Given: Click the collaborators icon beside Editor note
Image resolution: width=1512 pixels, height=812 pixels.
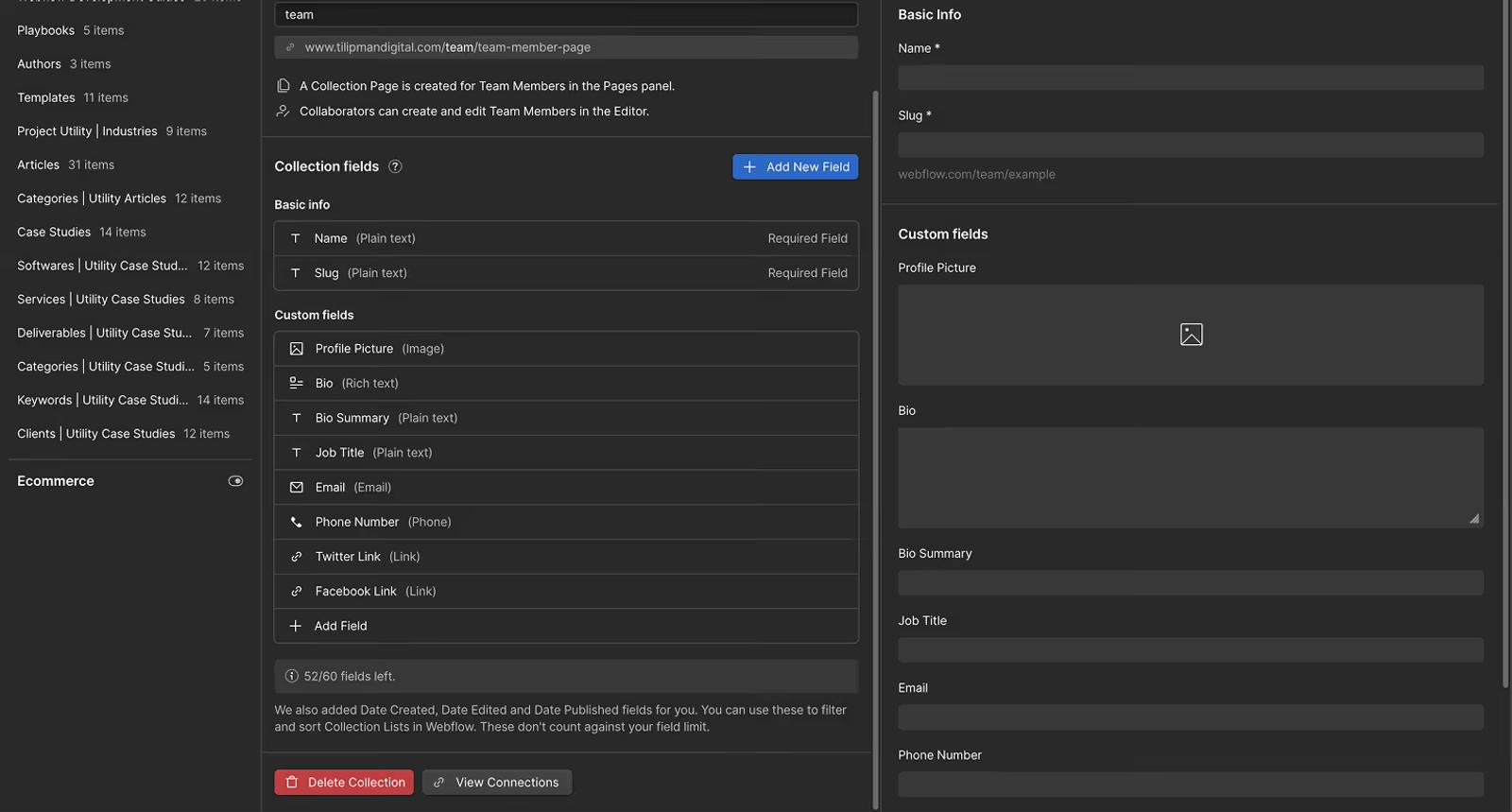Looking at the screenshot, I should pyautogui.click(x=283, y=111).
